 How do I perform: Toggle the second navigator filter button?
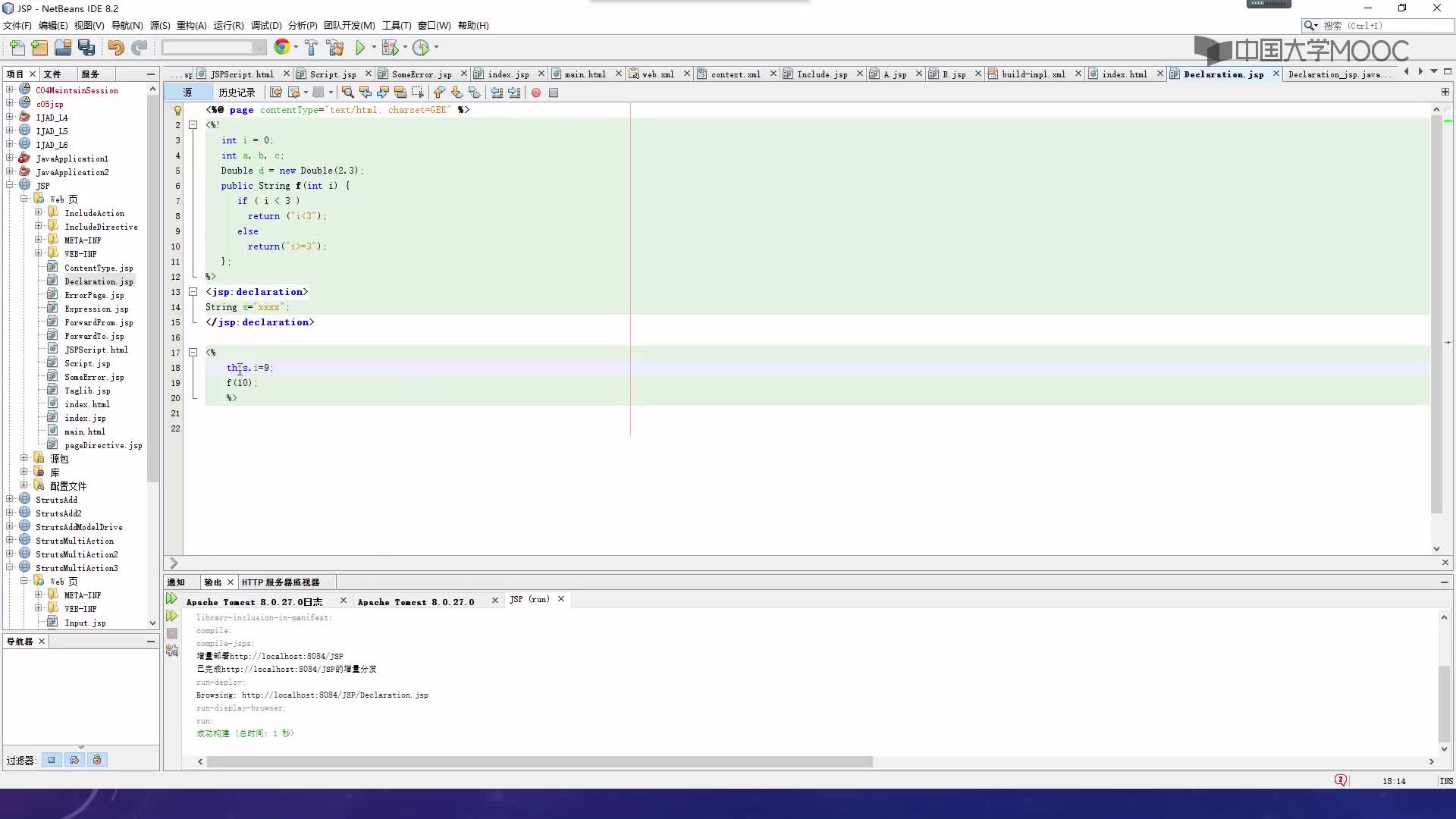74,760
